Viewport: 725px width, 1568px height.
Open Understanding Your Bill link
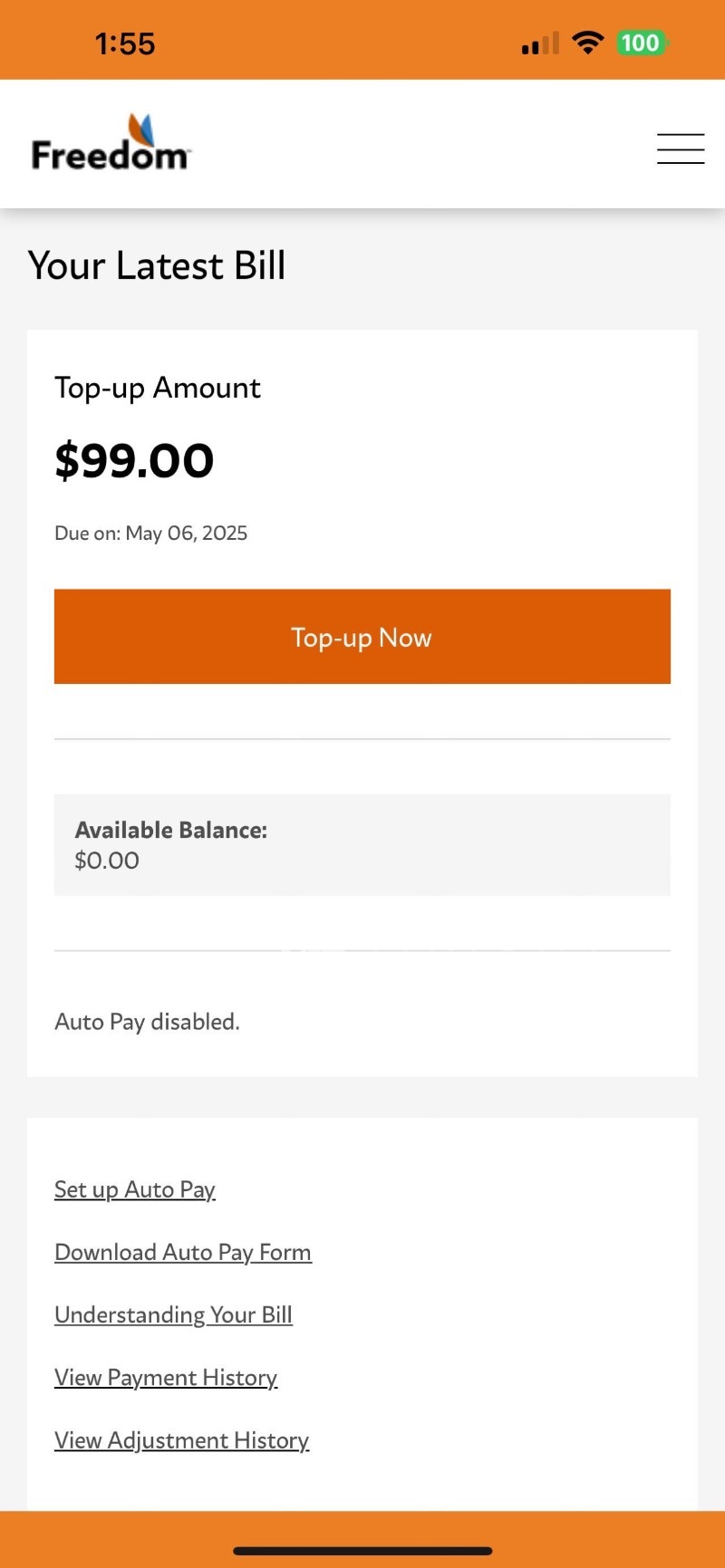(173, 1314)
